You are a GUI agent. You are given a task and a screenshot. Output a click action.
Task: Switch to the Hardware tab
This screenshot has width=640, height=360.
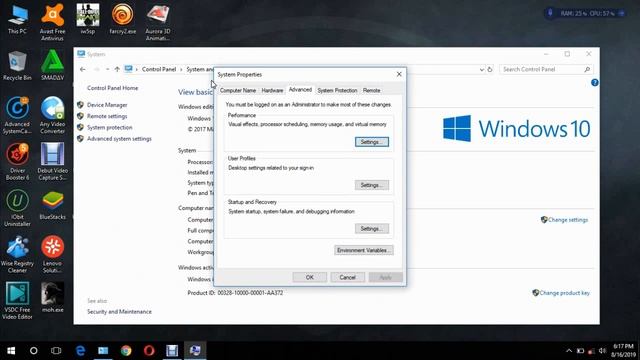272,91
